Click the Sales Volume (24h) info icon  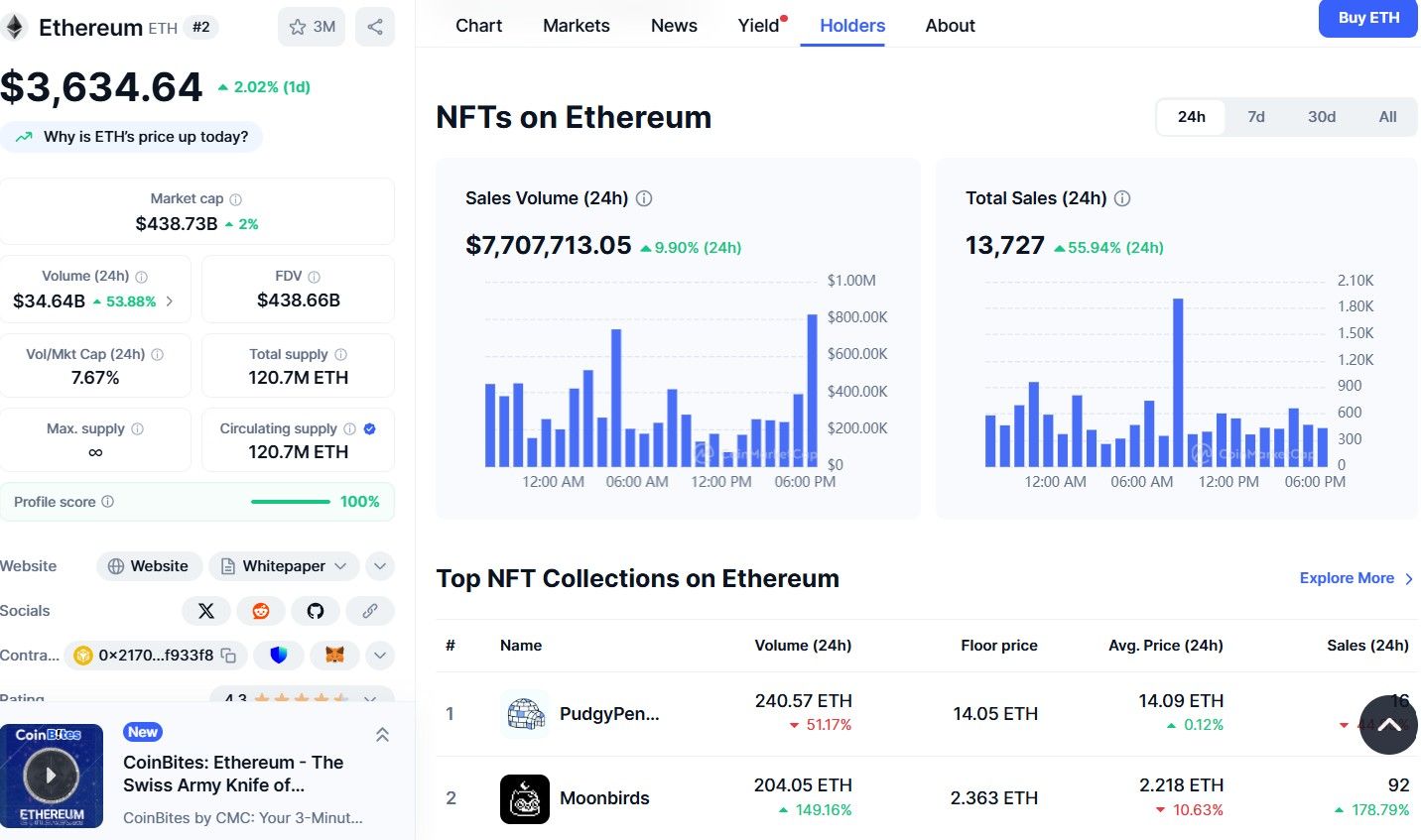point(644,198)
